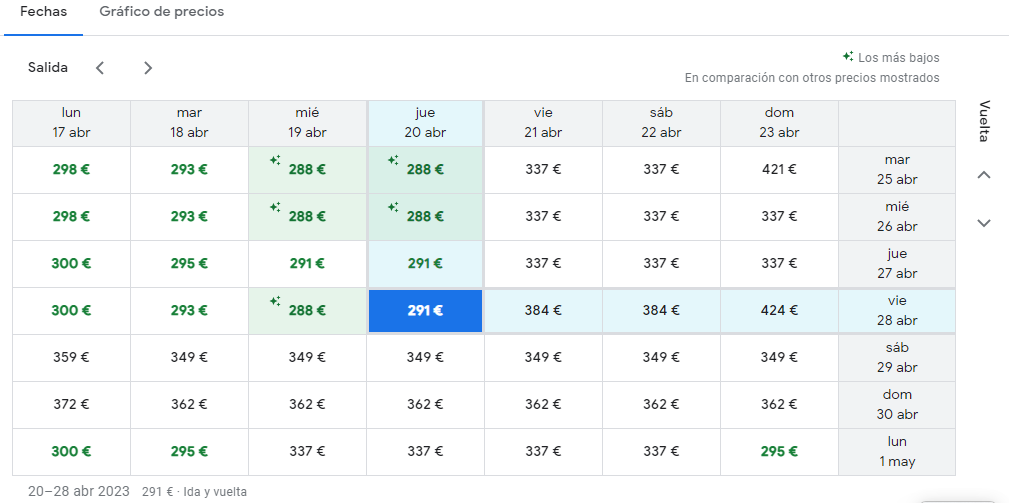The width and height of the screenshot is (1009, 503).
Task: Click En comparación con otros precios mostrados
Action: click(x=812, y=78)
